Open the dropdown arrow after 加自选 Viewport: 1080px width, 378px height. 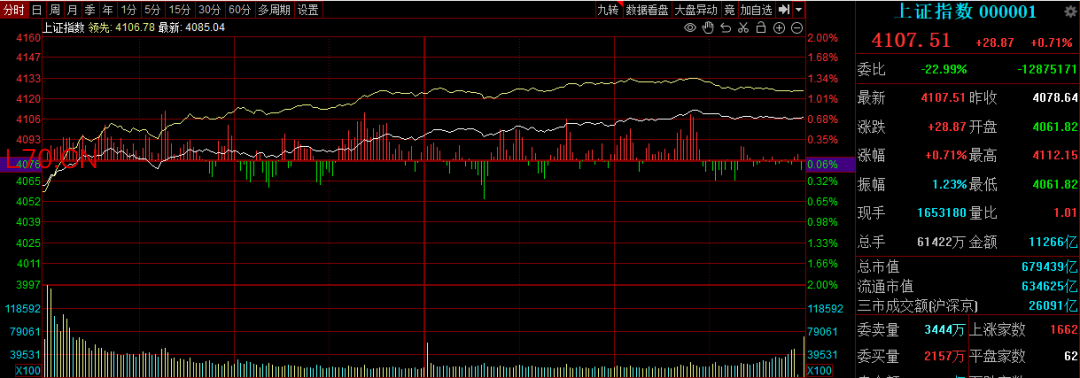[x=798, y=10]
